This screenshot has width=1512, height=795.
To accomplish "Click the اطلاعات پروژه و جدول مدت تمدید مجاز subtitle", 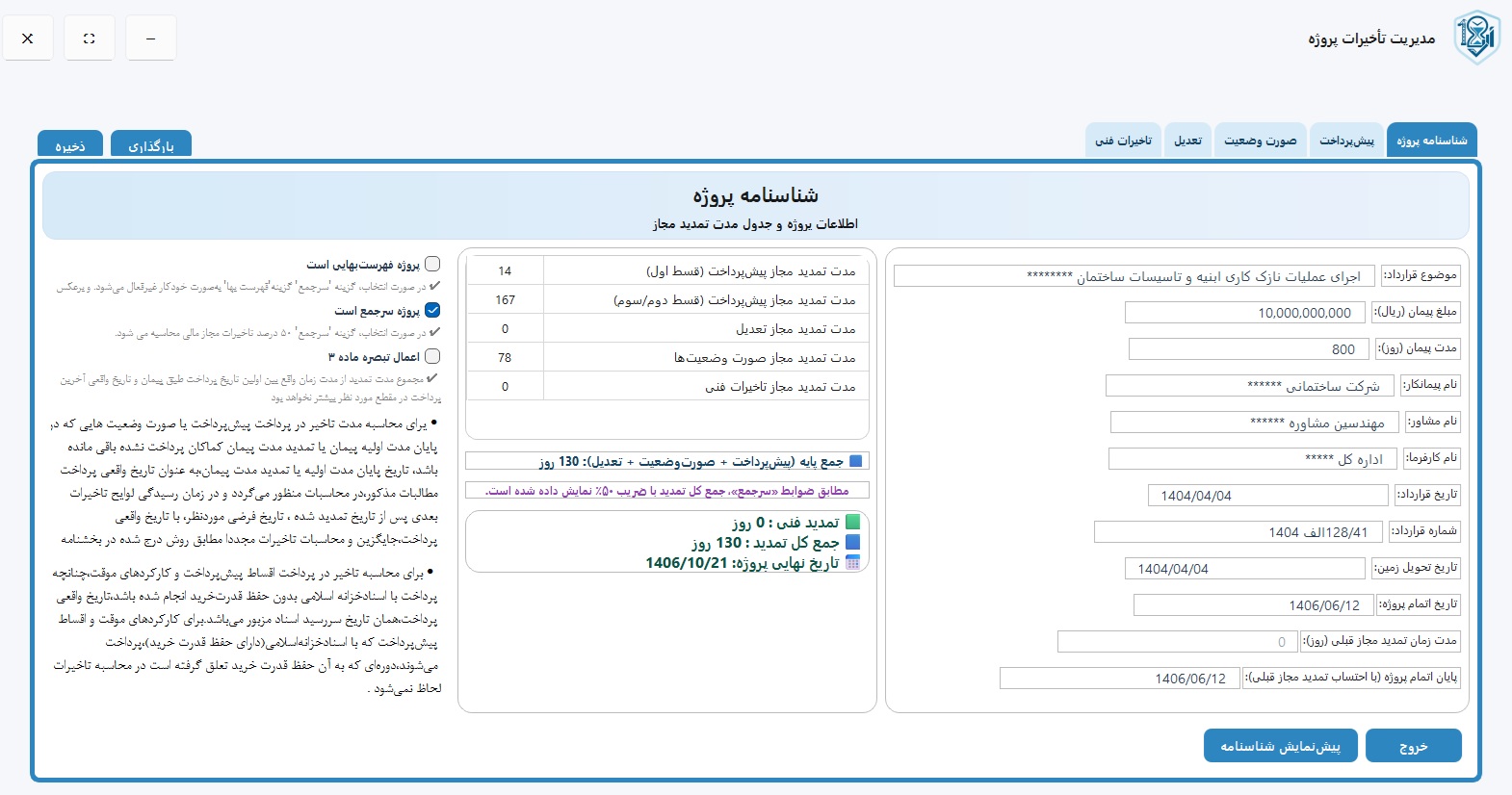I will point(755,224).
